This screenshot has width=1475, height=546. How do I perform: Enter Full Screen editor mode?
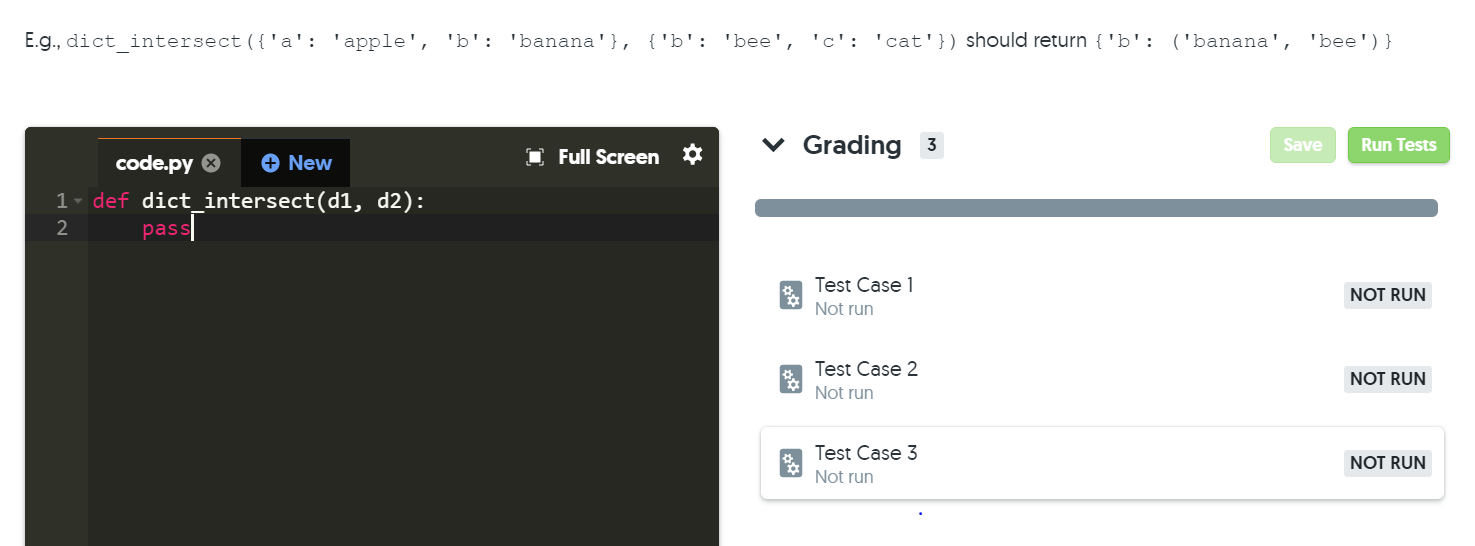[608, 157]
